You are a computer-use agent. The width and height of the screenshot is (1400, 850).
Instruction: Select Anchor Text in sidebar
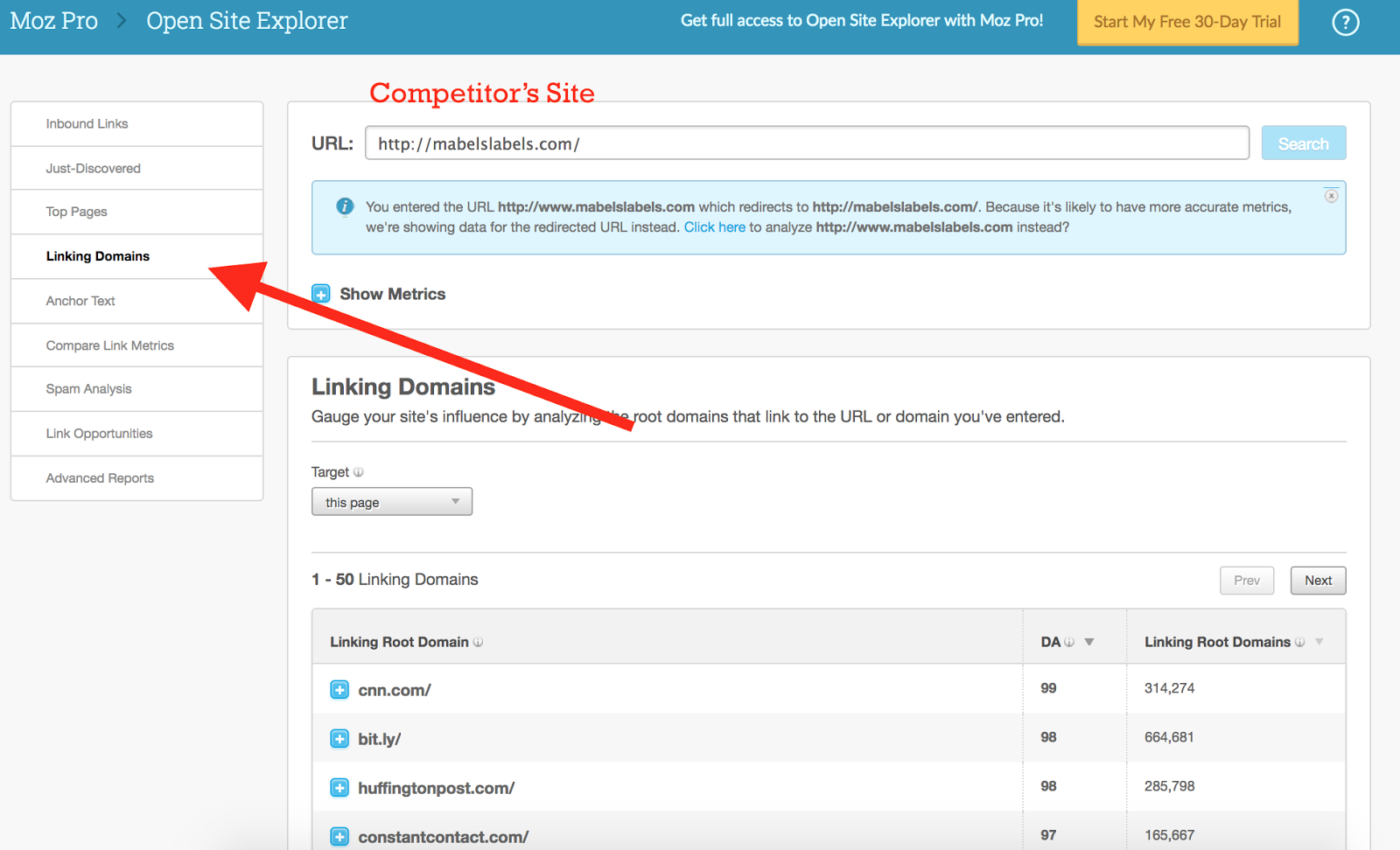(x=80, y=301)
